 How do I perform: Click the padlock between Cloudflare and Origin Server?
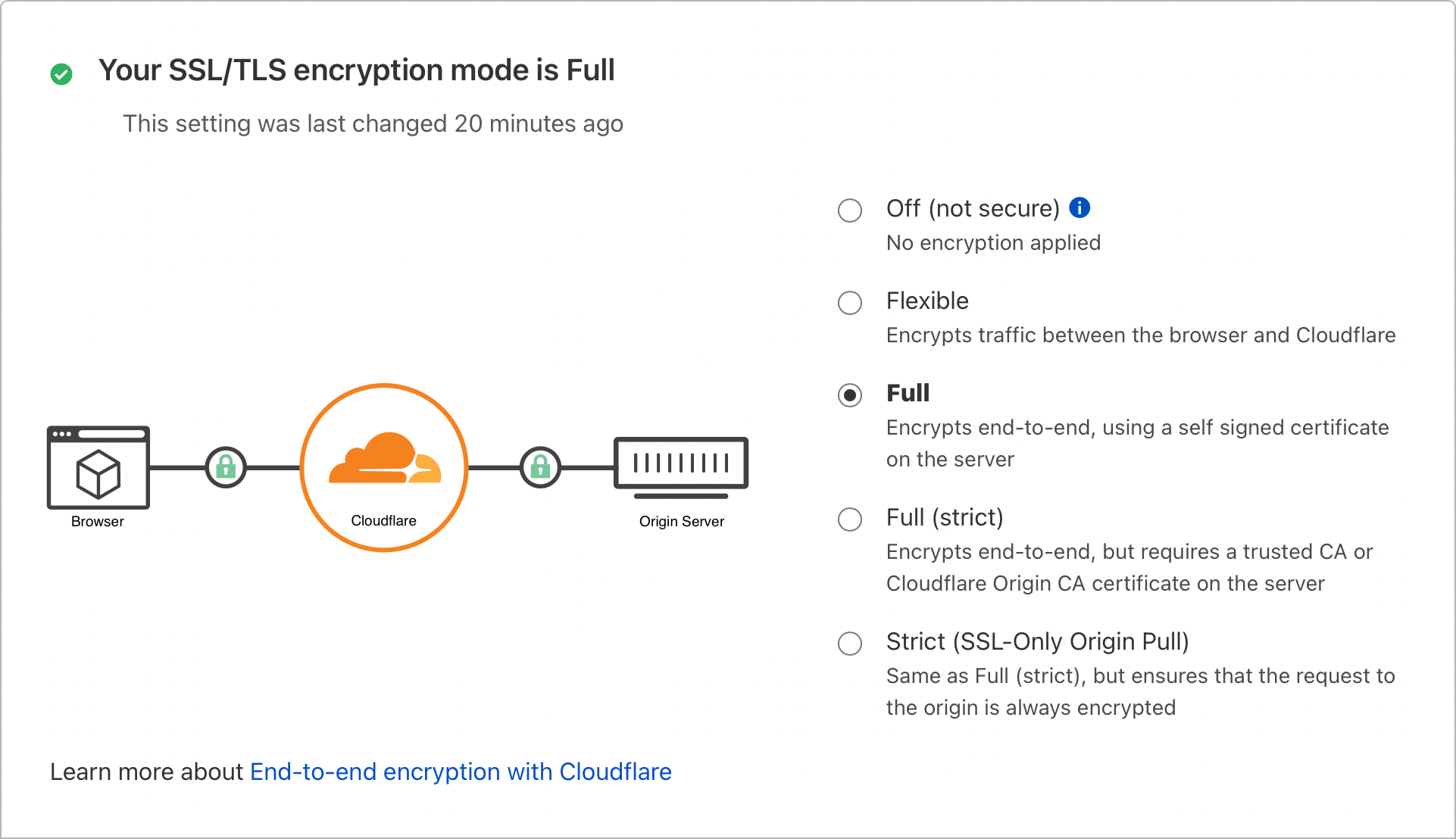[540, 468]
